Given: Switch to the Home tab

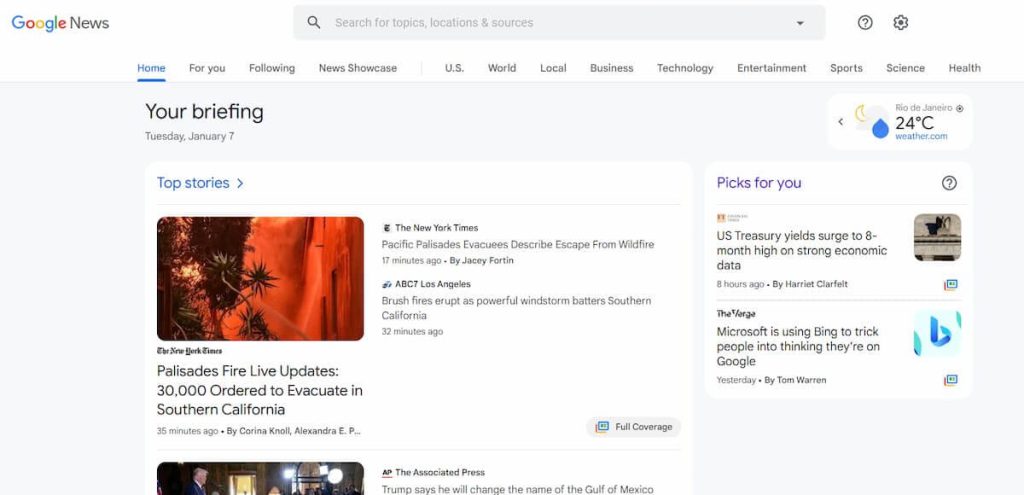Looking at the screenshot, I should coord(151,68).
